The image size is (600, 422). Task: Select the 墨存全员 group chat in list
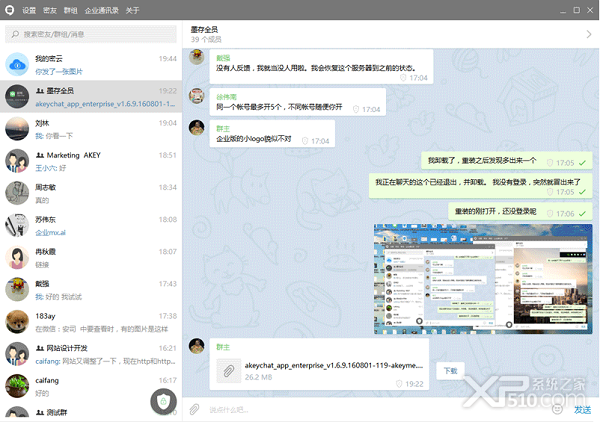pos(91,96)
